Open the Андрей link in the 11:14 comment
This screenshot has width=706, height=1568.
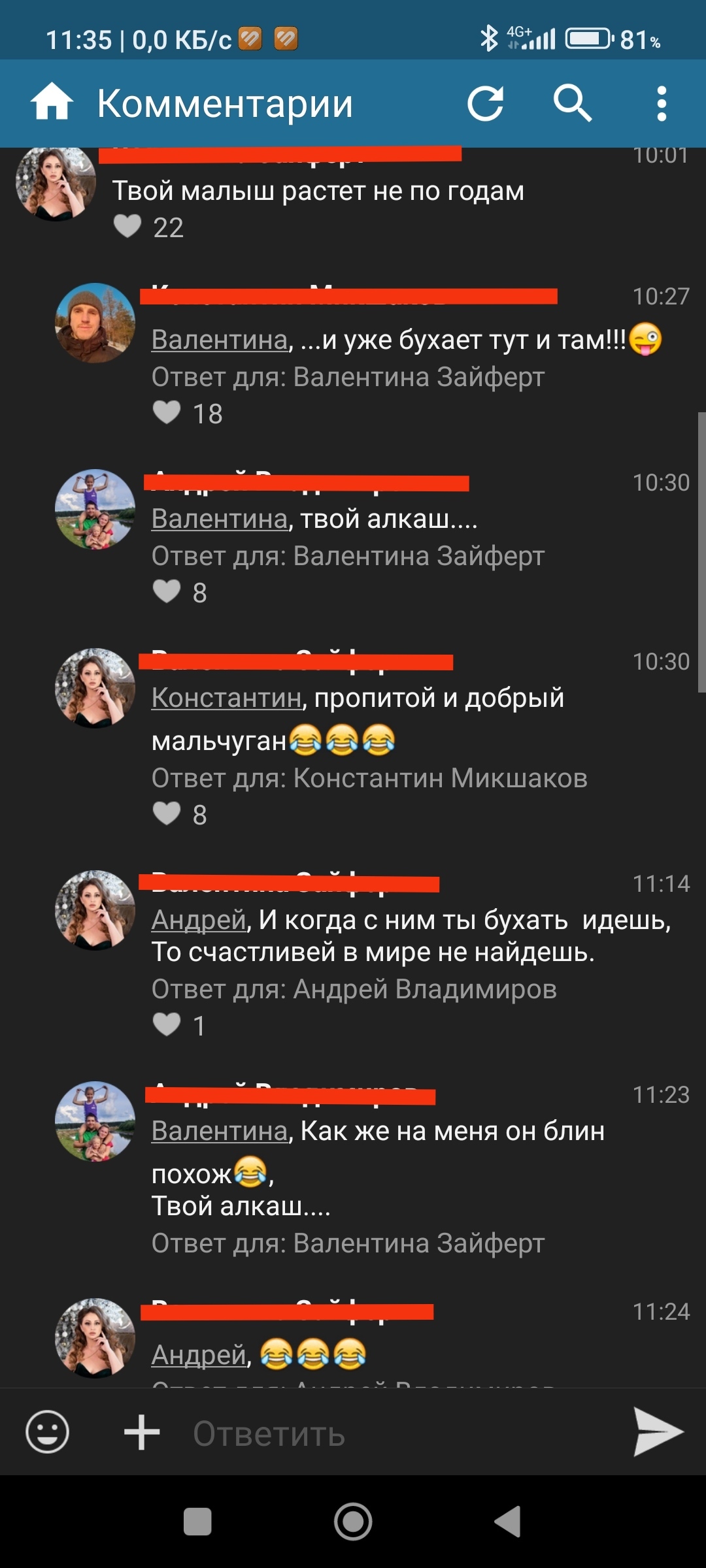[x=199, y=920]
